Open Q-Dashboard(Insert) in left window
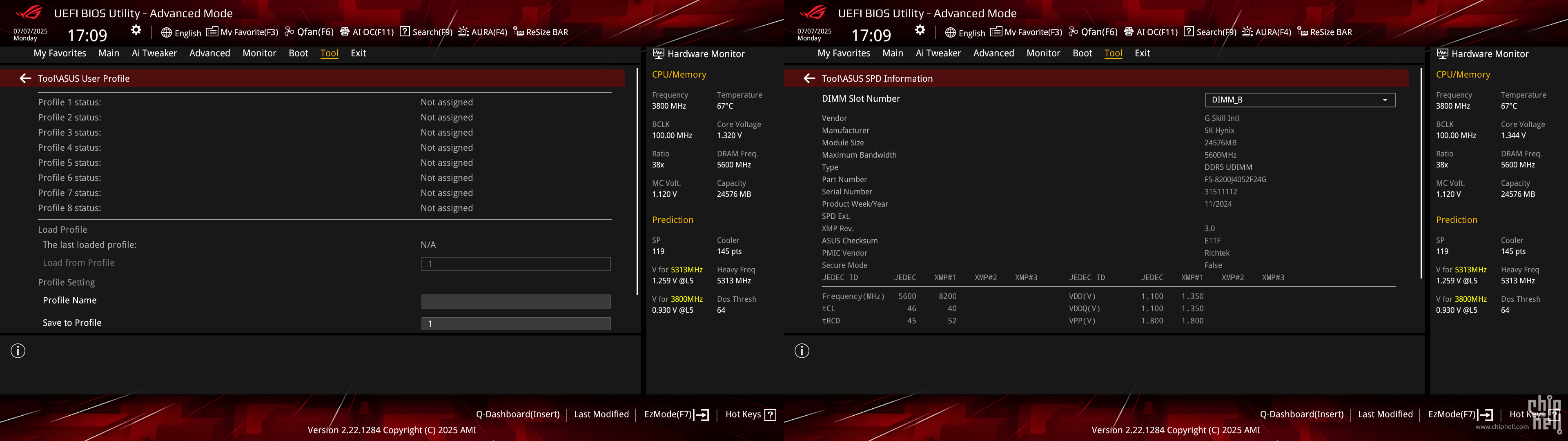 click(517, 414)
